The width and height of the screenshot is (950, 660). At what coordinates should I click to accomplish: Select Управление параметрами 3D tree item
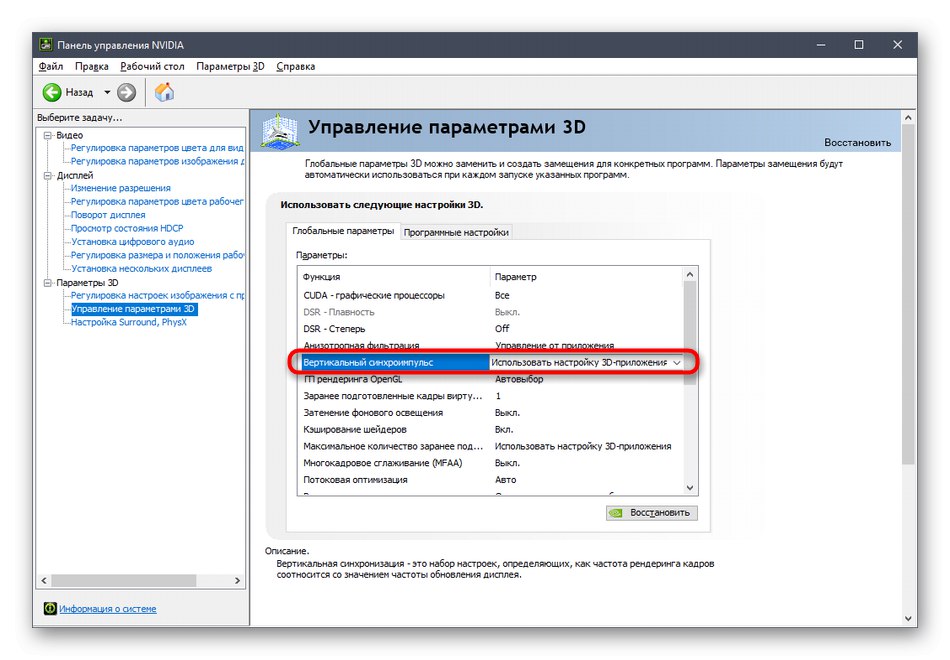coord(133,309)
